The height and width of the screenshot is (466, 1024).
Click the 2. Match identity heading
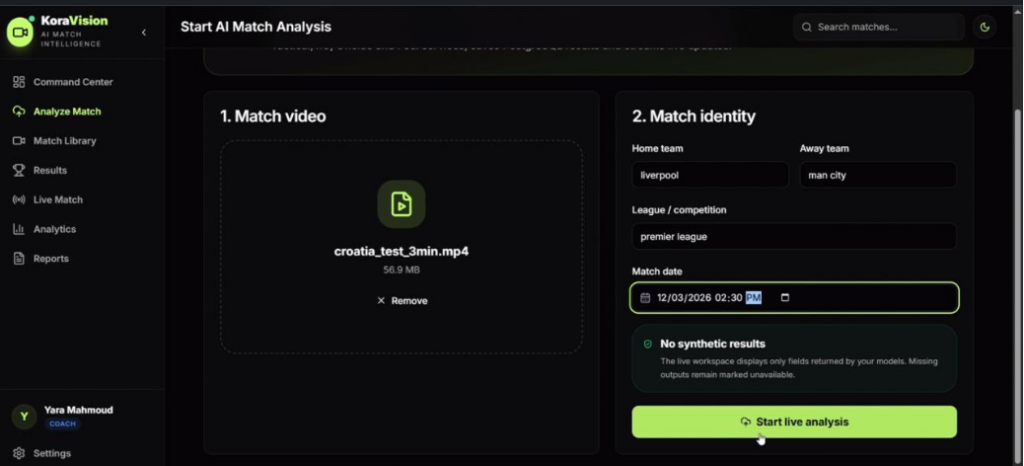point(694,116)
